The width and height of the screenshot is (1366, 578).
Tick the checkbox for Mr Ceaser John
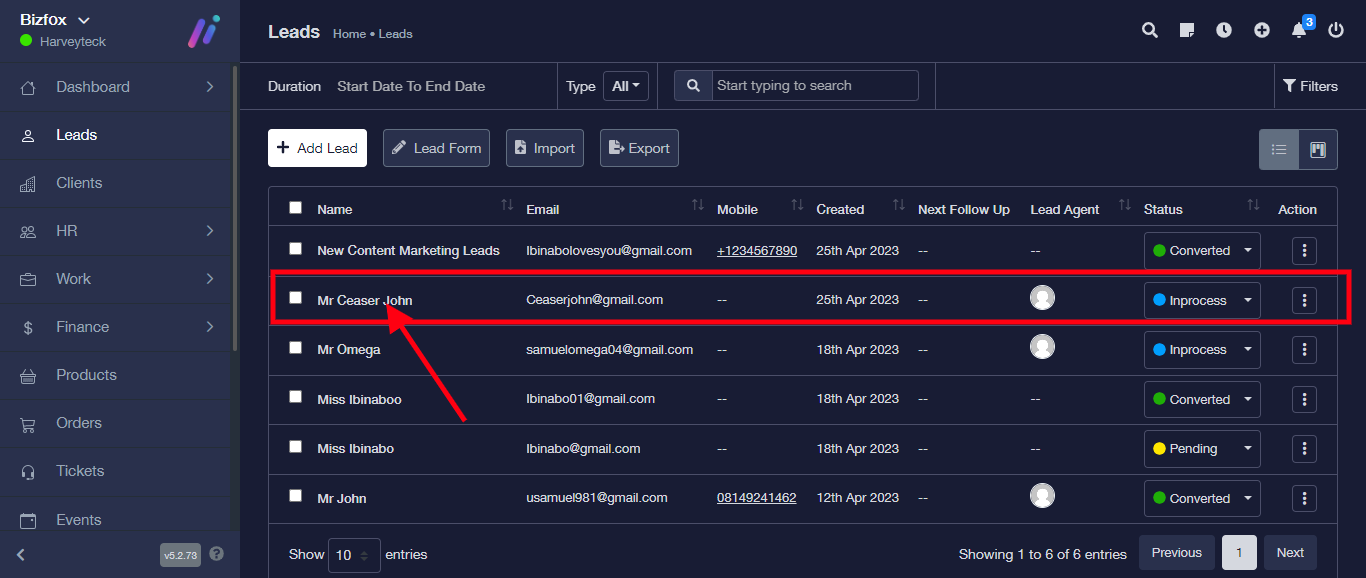click(295, 298)
